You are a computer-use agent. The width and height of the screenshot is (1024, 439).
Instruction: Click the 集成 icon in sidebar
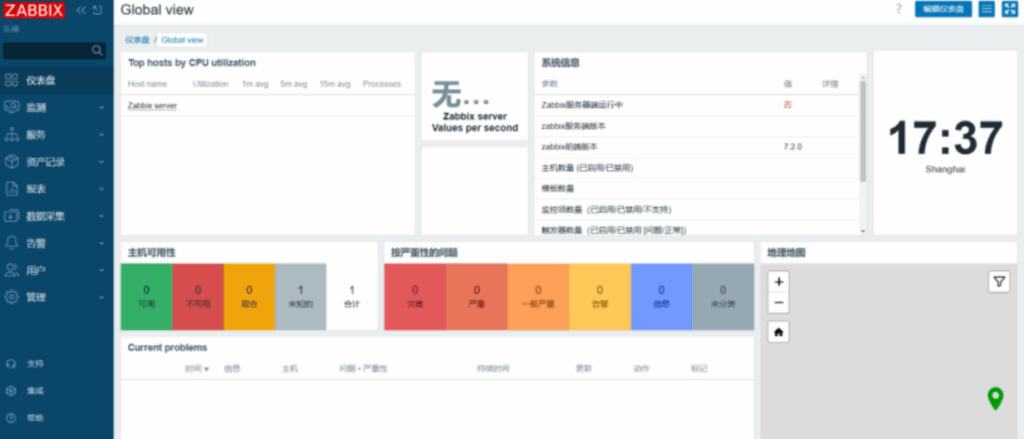point(10,391)
